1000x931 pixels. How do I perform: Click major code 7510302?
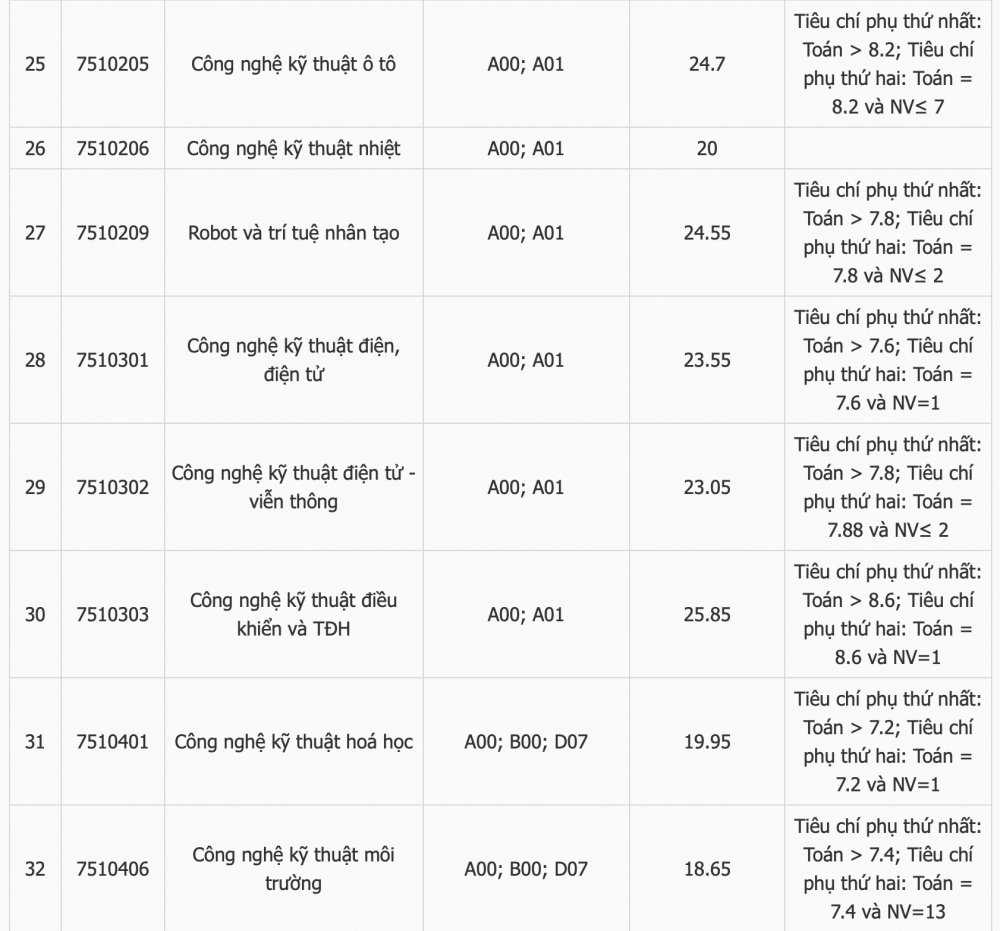tap(112, 487)
